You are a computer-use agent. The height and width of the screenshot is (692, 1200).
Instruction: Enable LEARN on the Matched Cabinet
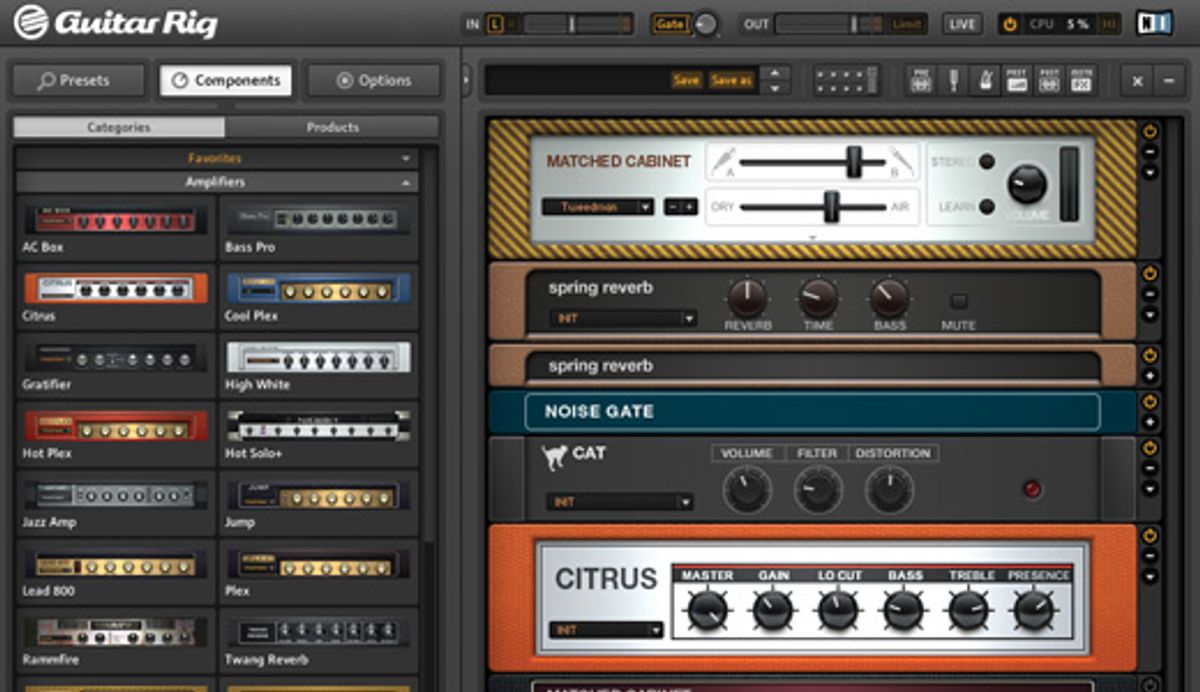[x=986, y=207]
